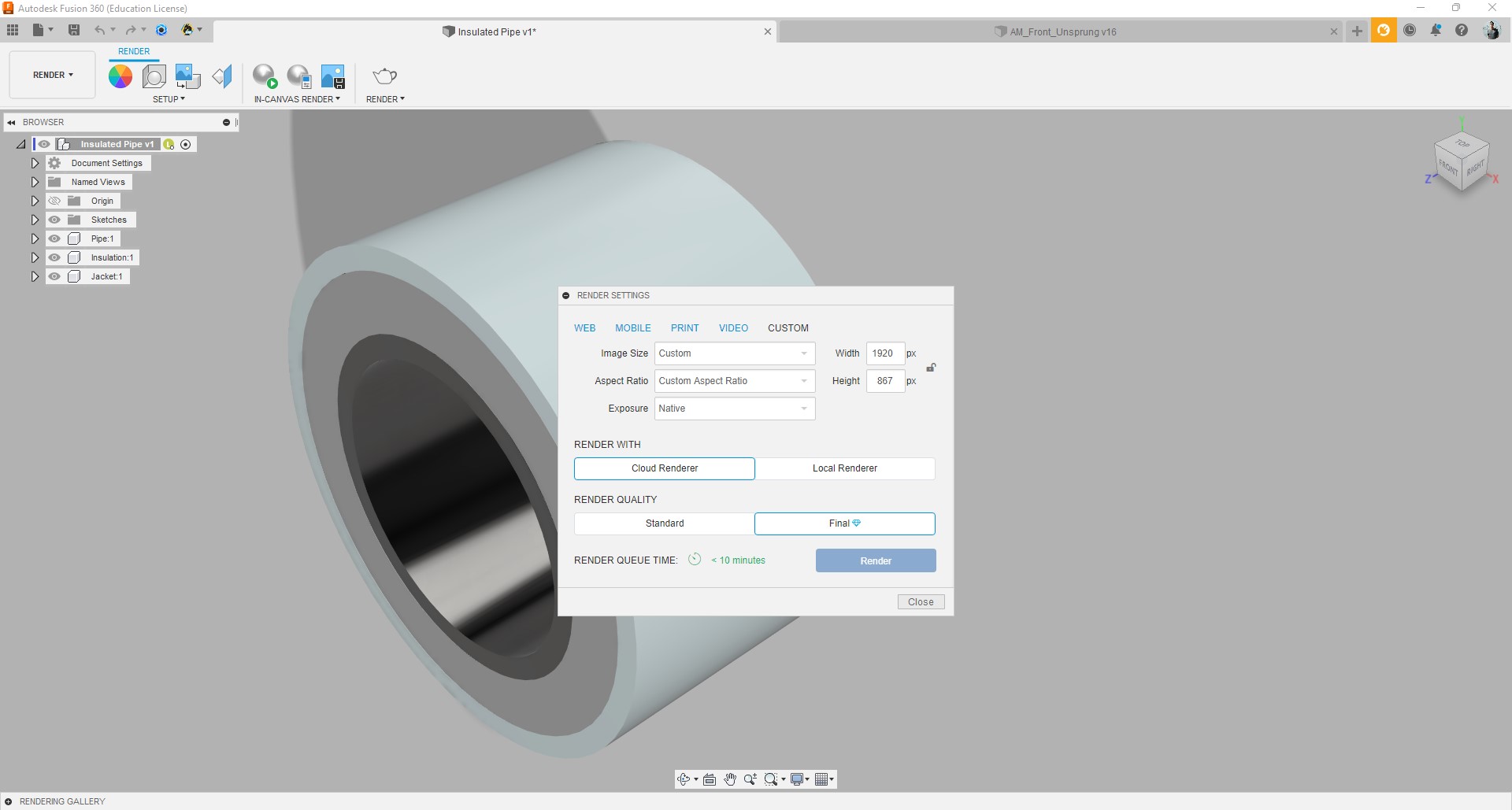Expand the Sketches folder in the browser
This screenshot has width=1512, height=810.
pos(35,220)
